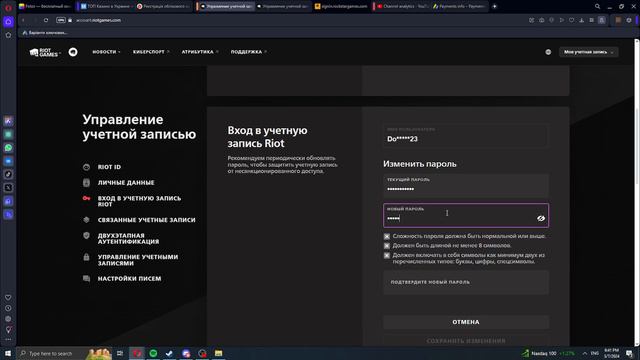Switch to the Channel analytics YouTube tab
Screen dimensions: 640x360
401,6
